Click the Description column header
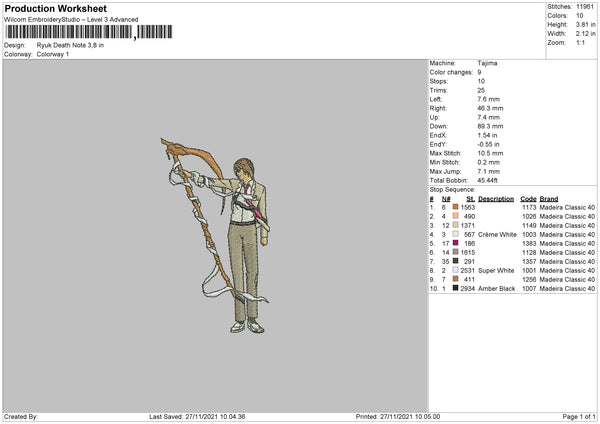The width and height of the screenshot is (600, 424). (x=496, y=199)
